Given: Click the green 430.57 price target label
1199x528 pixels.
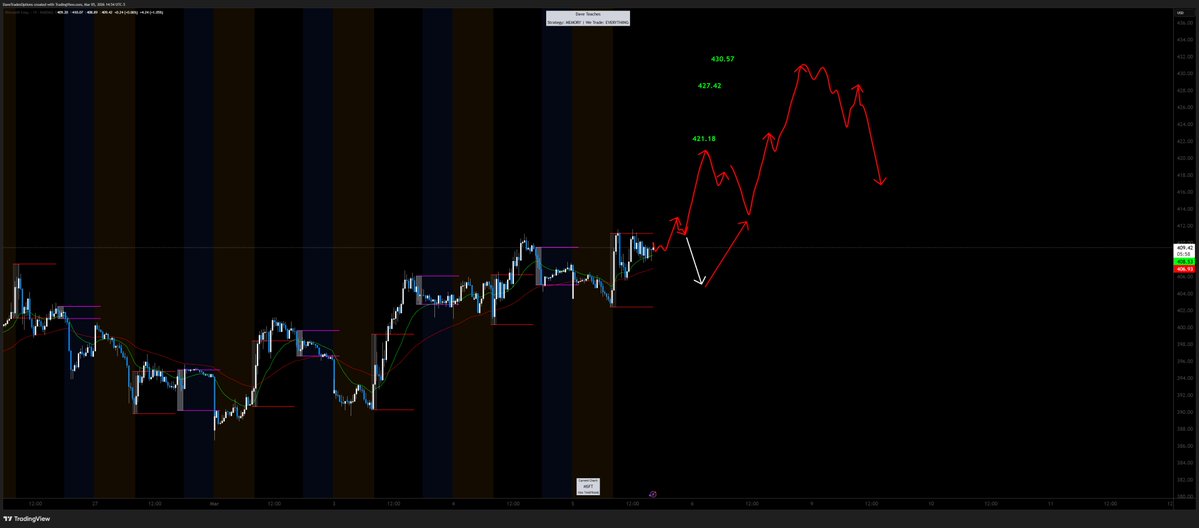Looking at the screenshot, I should (723, 59).
